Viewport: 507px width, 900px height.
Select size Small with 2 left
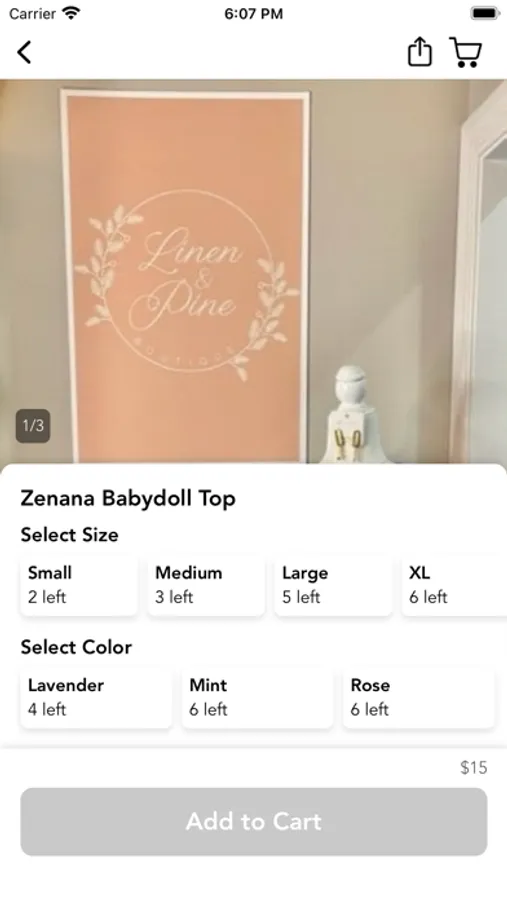pyautogui.click(x=79, y=585)
